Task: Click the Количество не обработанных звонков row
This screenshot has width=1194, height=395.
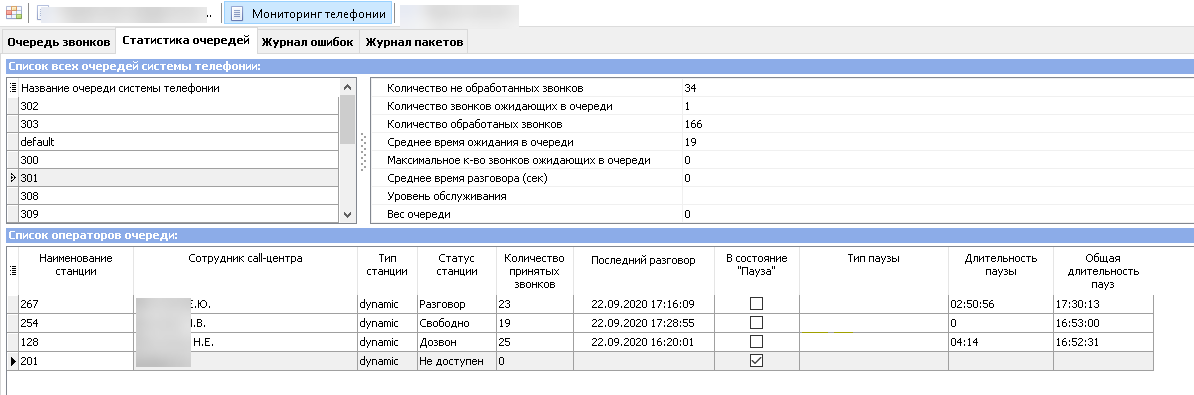Action: coord(783,88)
